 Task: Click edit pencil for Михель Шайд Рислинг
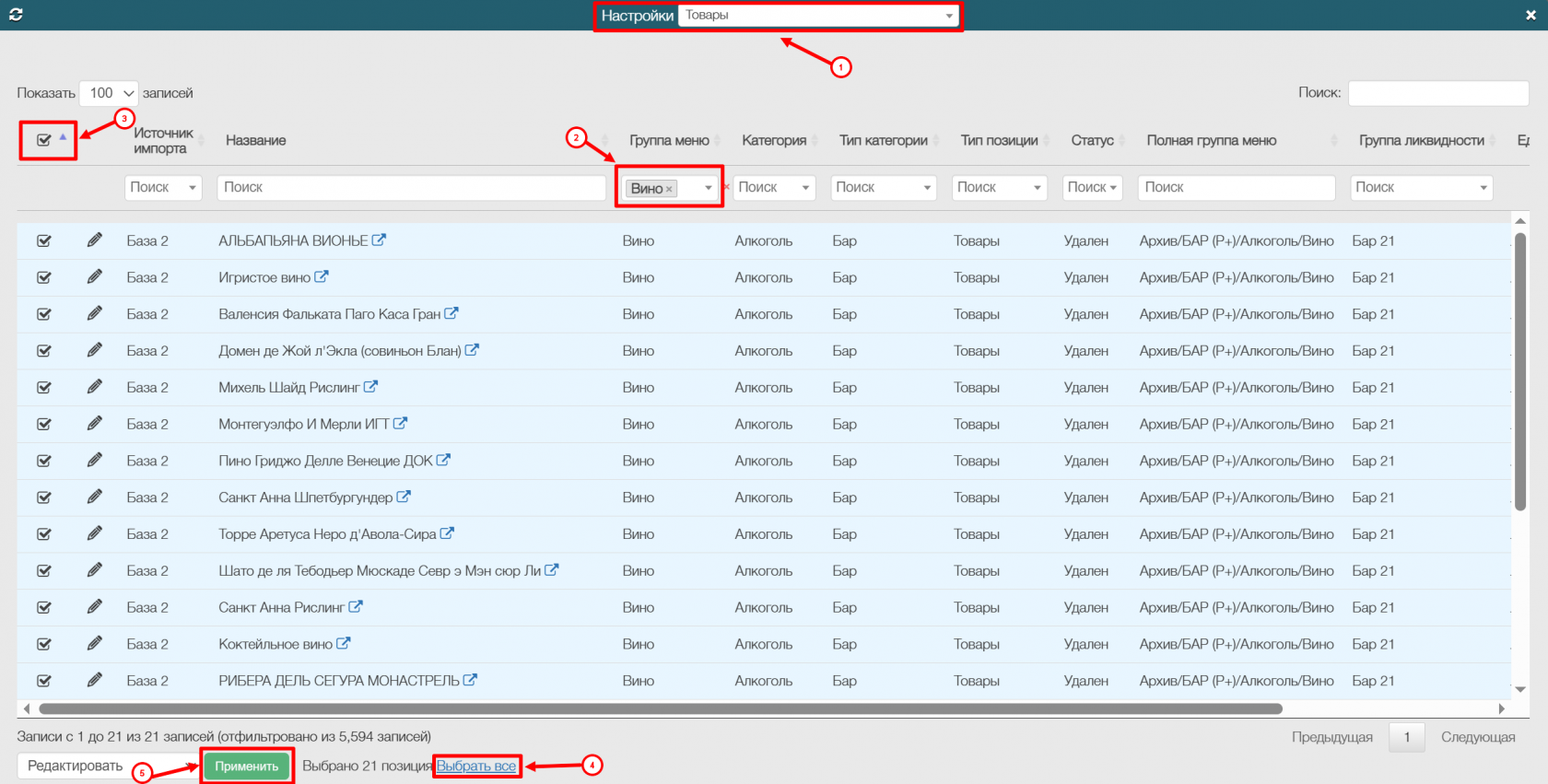coord(94,387)
